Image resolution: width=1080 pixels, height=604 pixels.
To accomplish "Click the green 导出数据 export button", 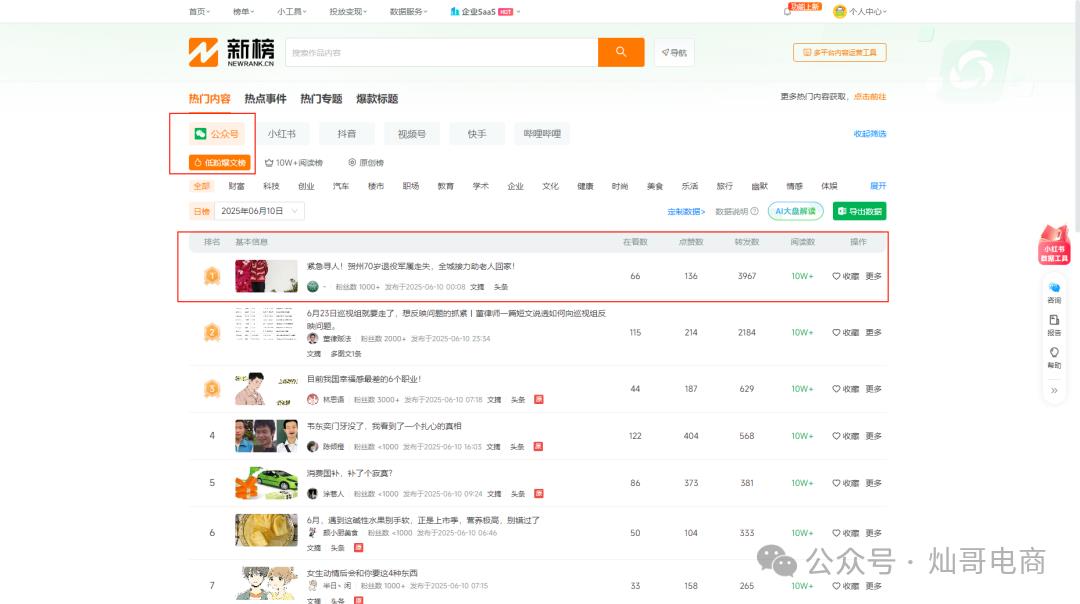I will 858,211.
